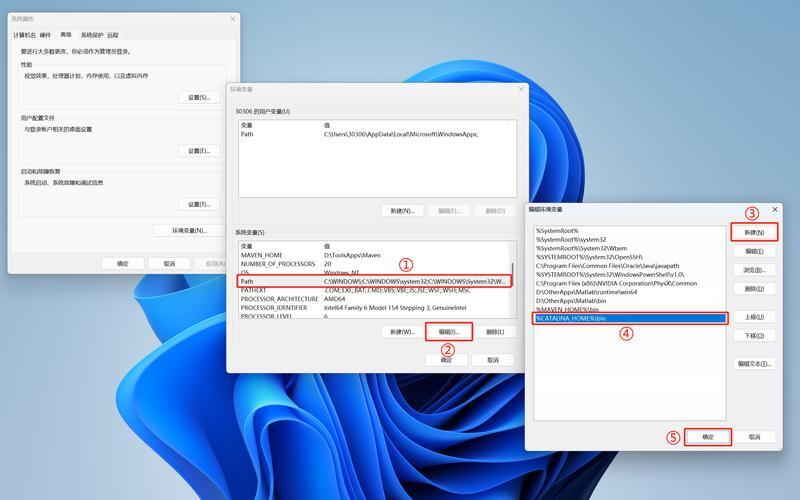Select the %CATALINA_HOME%\bin entry

[x=630, y=318]
